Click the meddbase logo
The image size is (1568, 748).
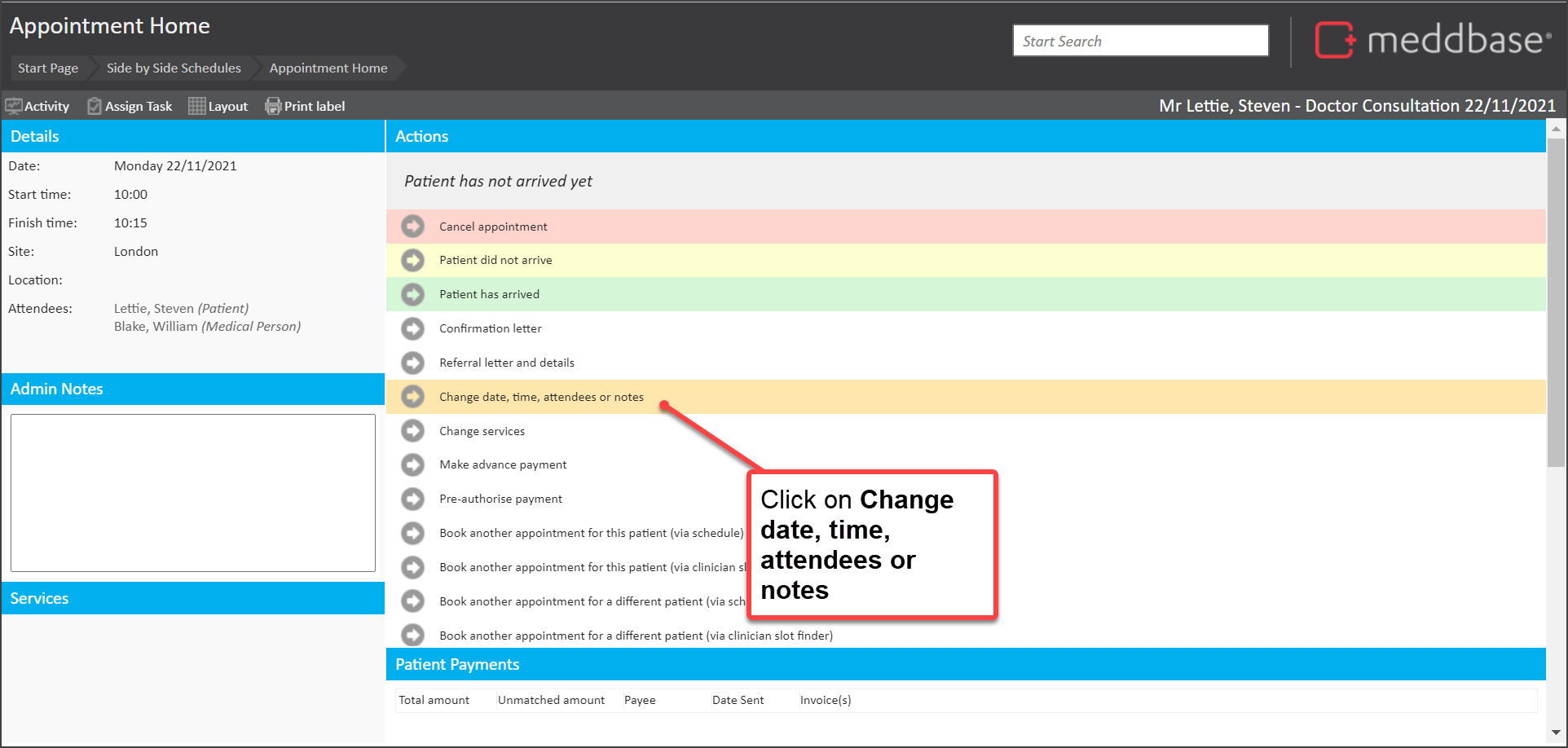[1432, 40]
